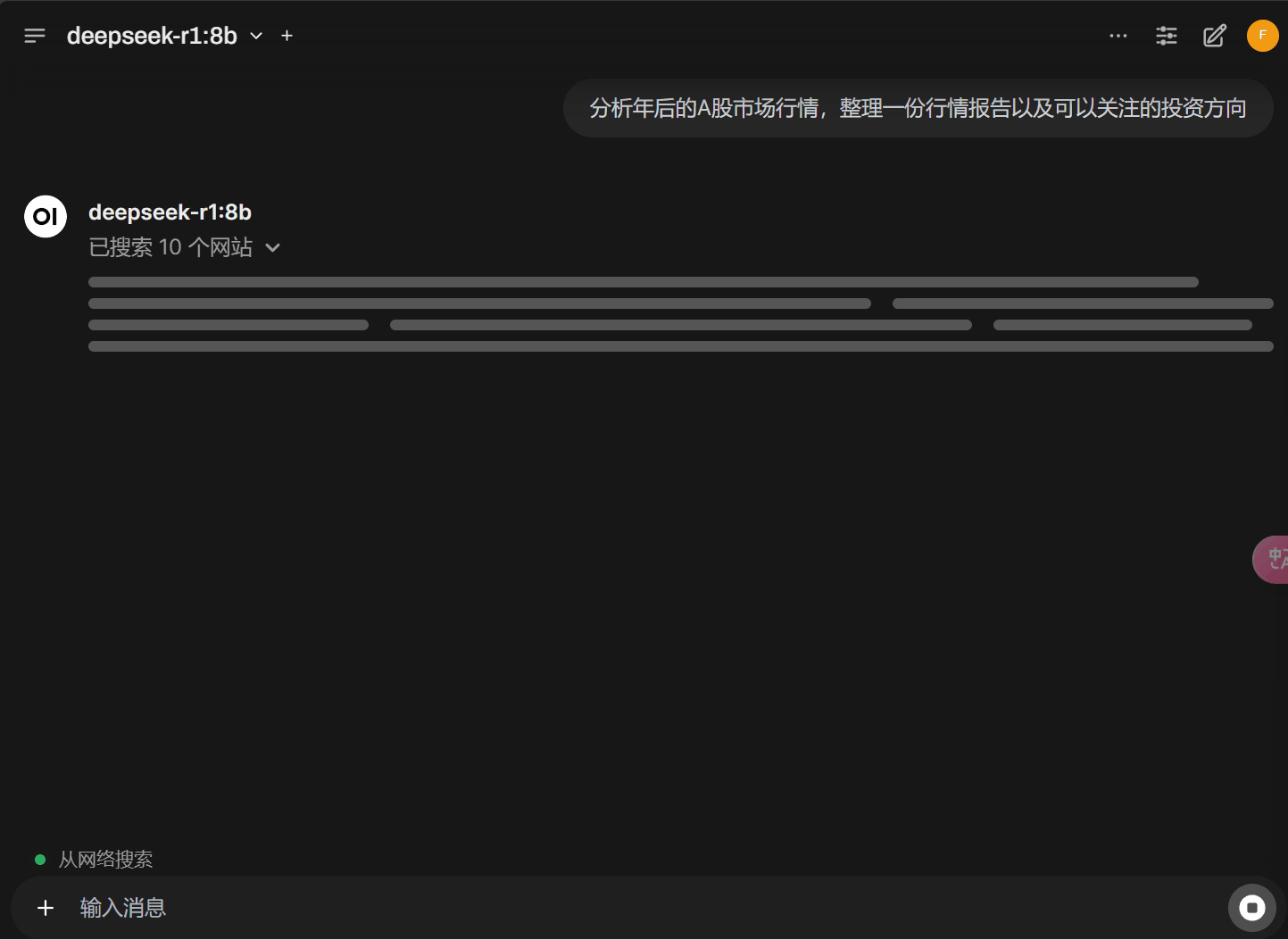Stop the response generation
1288x940 pixels.
click(1252, 908)
